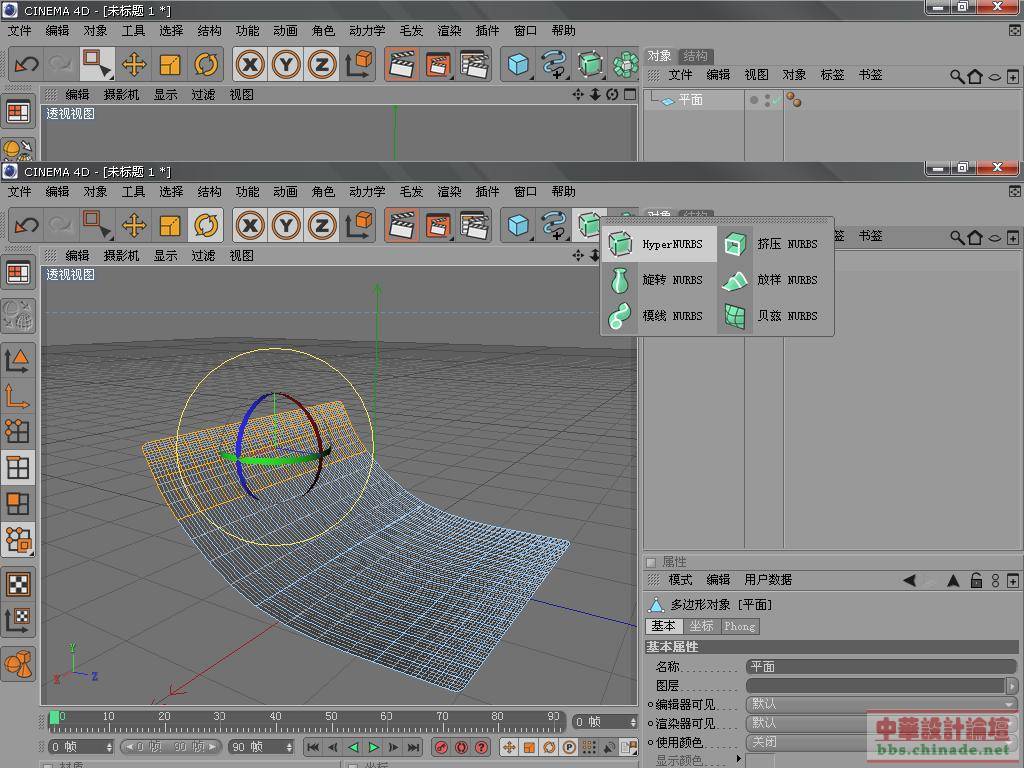Open the 用户数据 menu in attributes panel
The height and width of the screenshot is (768, 1024).
tap(768, 580)
